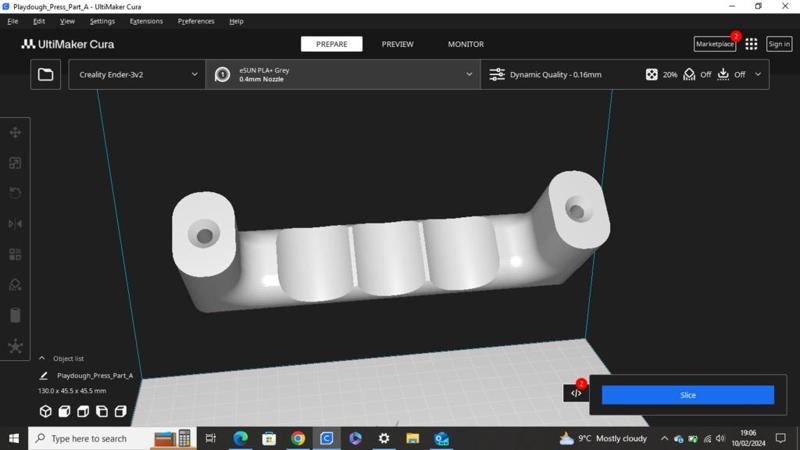Open Per Model Settings tool
Image resolution: width=800 pixels, height=450 pixels.
pyautogui.click(x=15, y=254)
